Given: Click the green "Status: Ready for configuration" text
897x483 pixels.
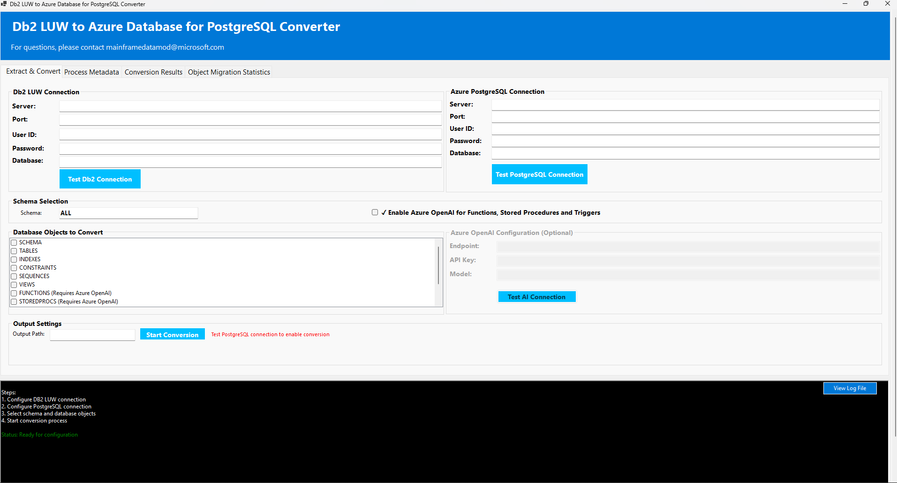Looking at the screenshot, I should pyautogui.click(x=39, y=435).
